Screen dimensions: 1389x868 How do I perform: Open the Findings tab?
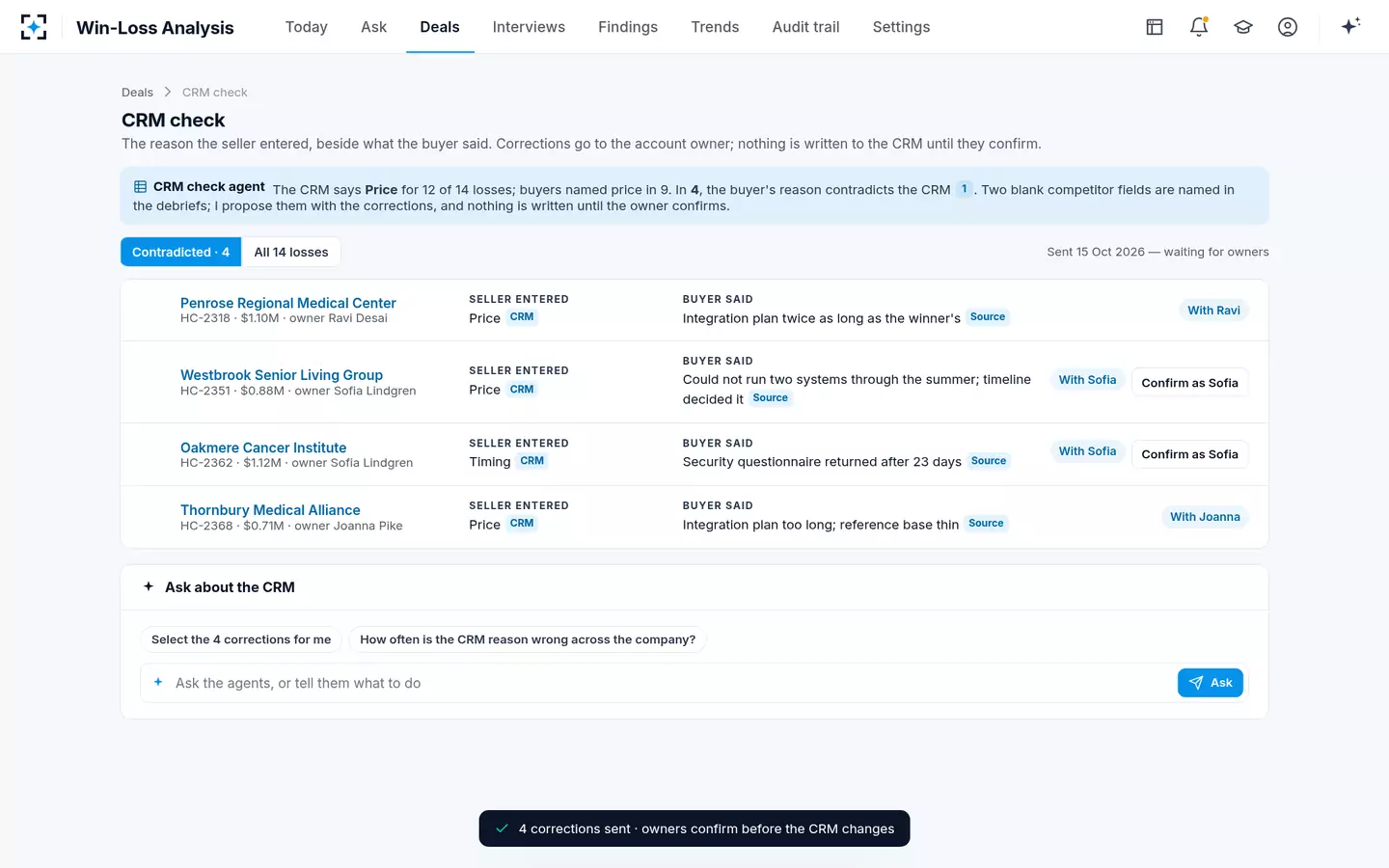pyautogui.click(x=628, y=27)
